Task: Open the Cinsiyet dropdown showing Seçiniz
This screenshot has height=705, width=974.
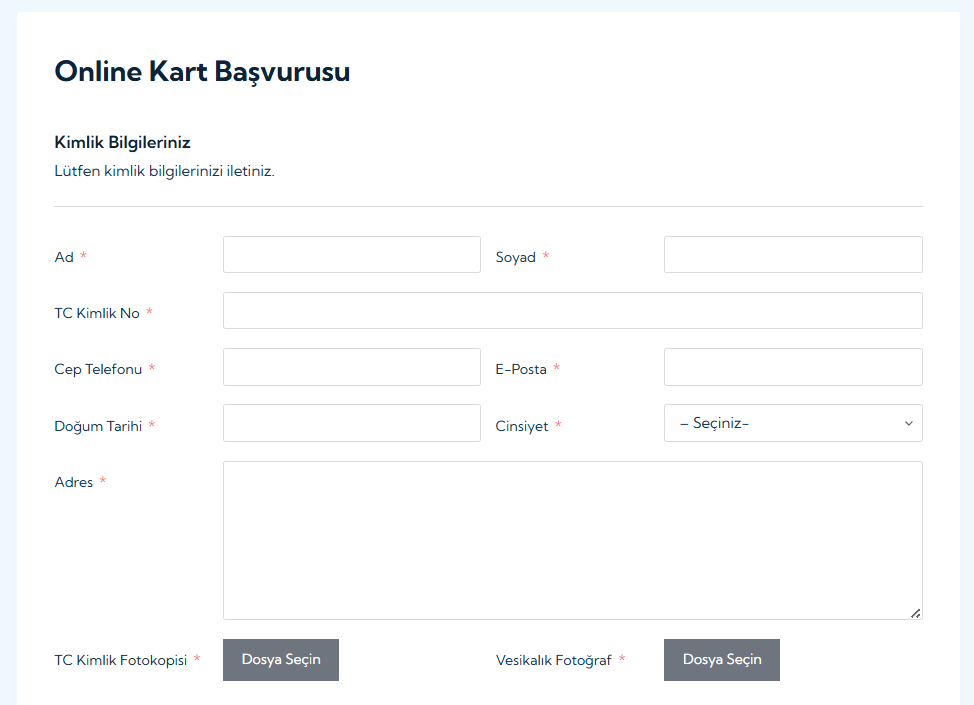Action: (x=780, y=423)
